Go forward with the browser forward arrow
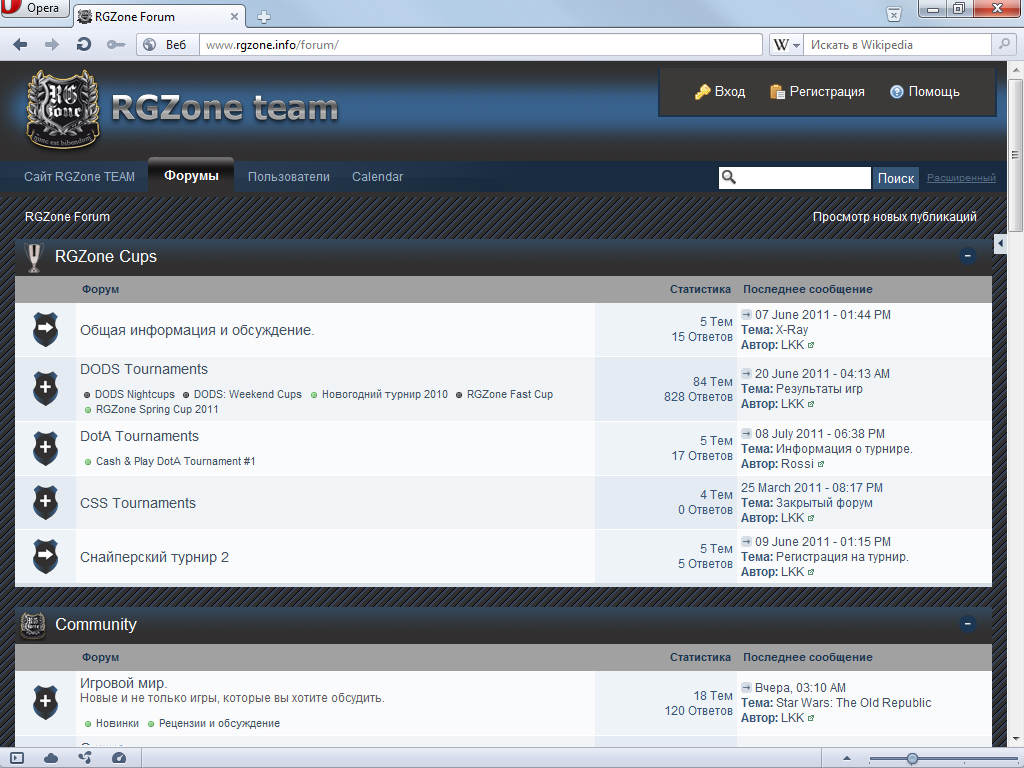 click(x=52, y=44)
